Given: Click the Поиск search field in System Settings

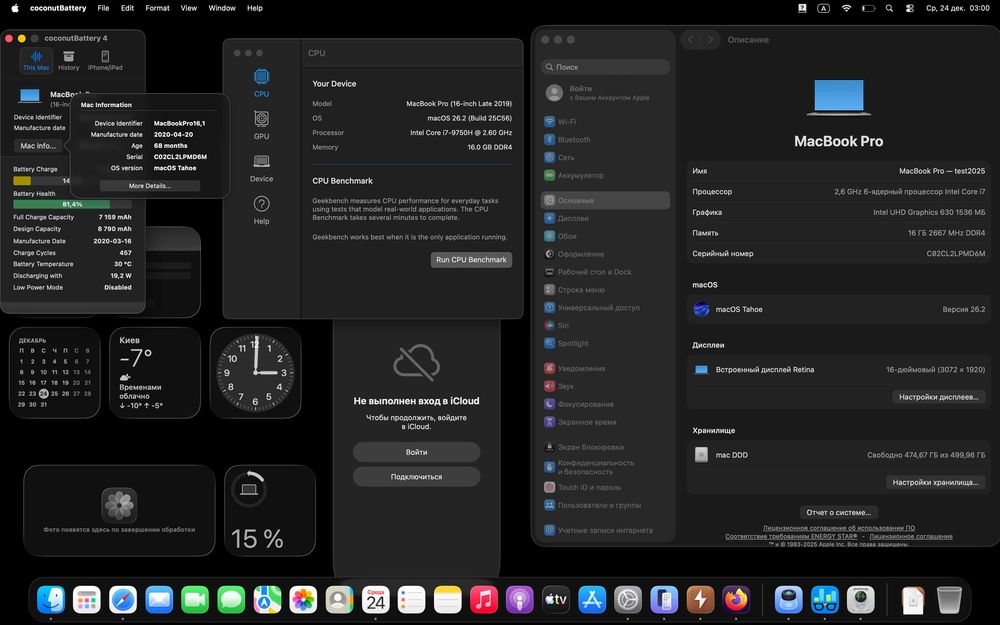Looking at the screenshot, I should 605,67.
